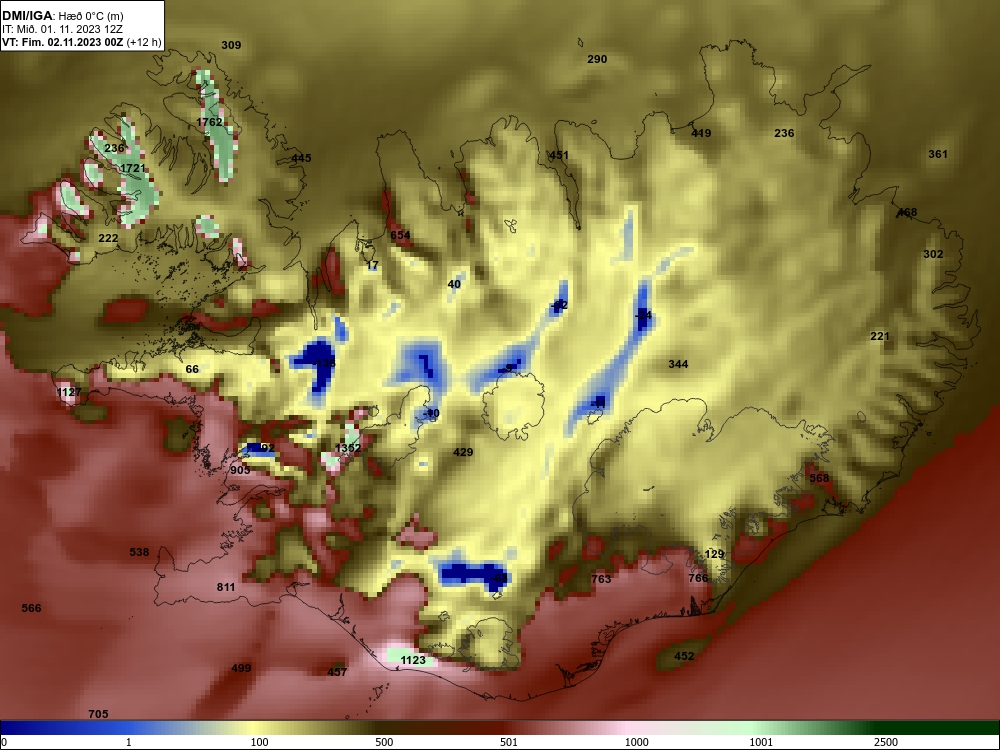Click the 222 value label
This screenshot has height=750, width=1000.
(x=108, y=238)
